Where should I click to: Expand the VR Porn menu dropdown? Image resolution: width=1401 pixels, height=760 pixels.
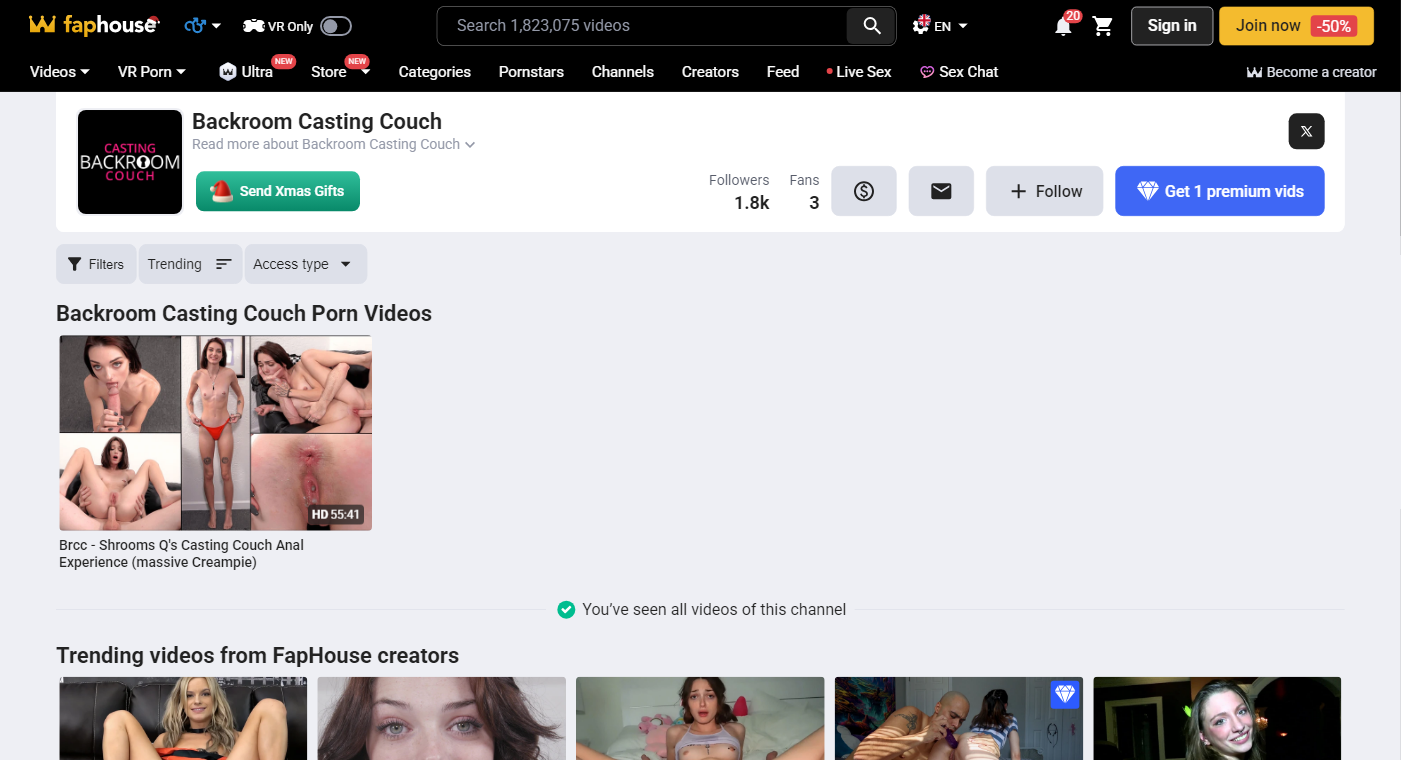coord(152,72)
